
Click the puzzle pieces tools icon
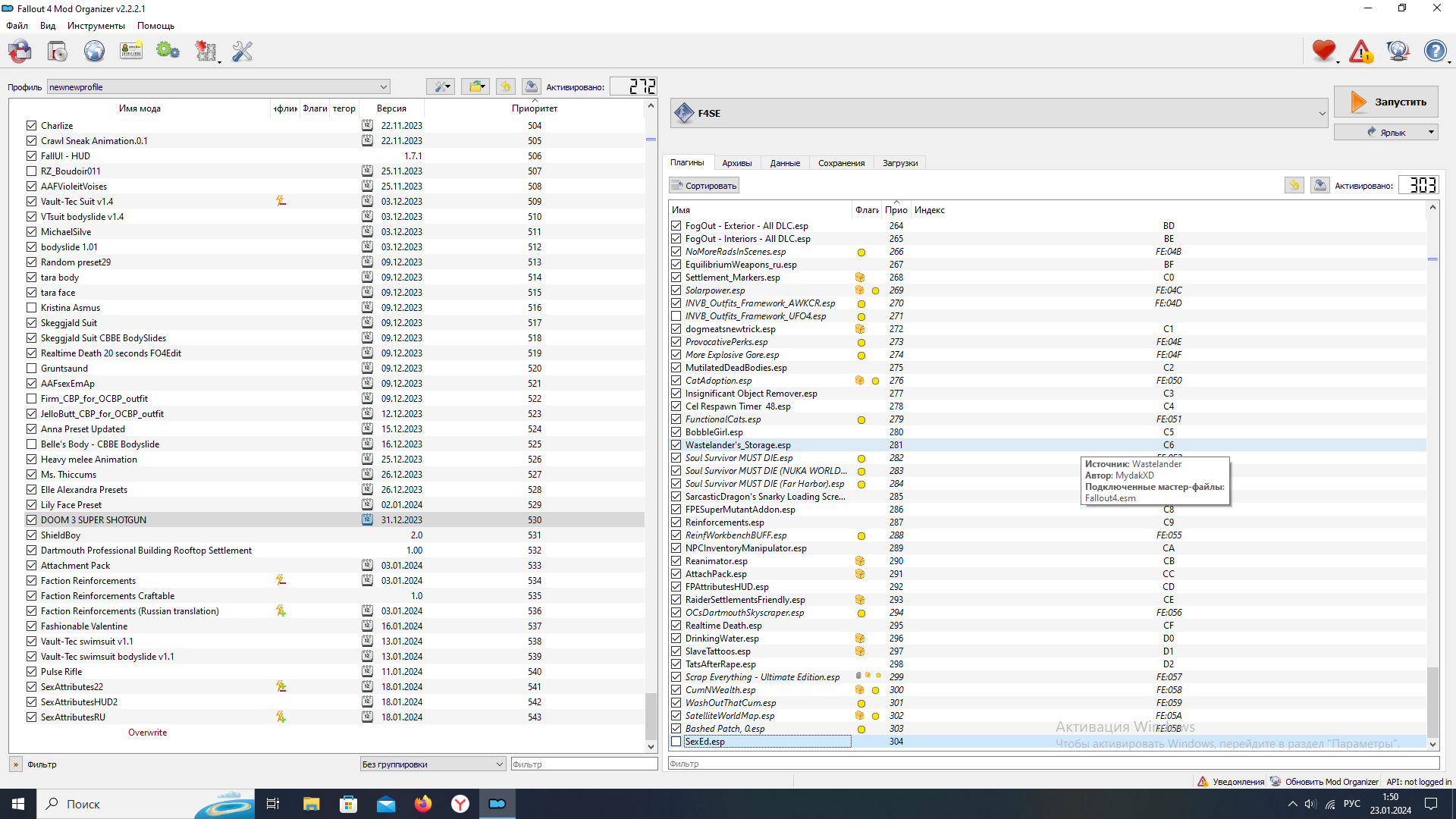point(205,52)
